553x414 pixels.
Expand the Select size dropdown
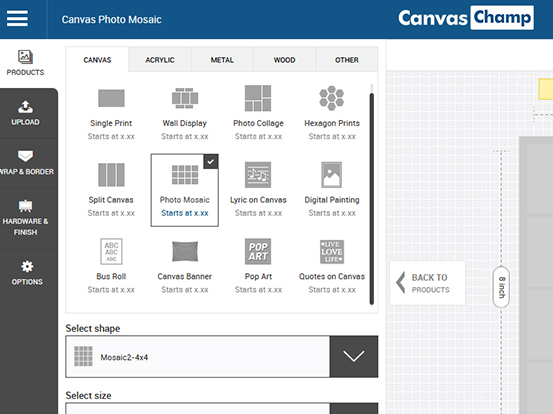click(221, 408)
